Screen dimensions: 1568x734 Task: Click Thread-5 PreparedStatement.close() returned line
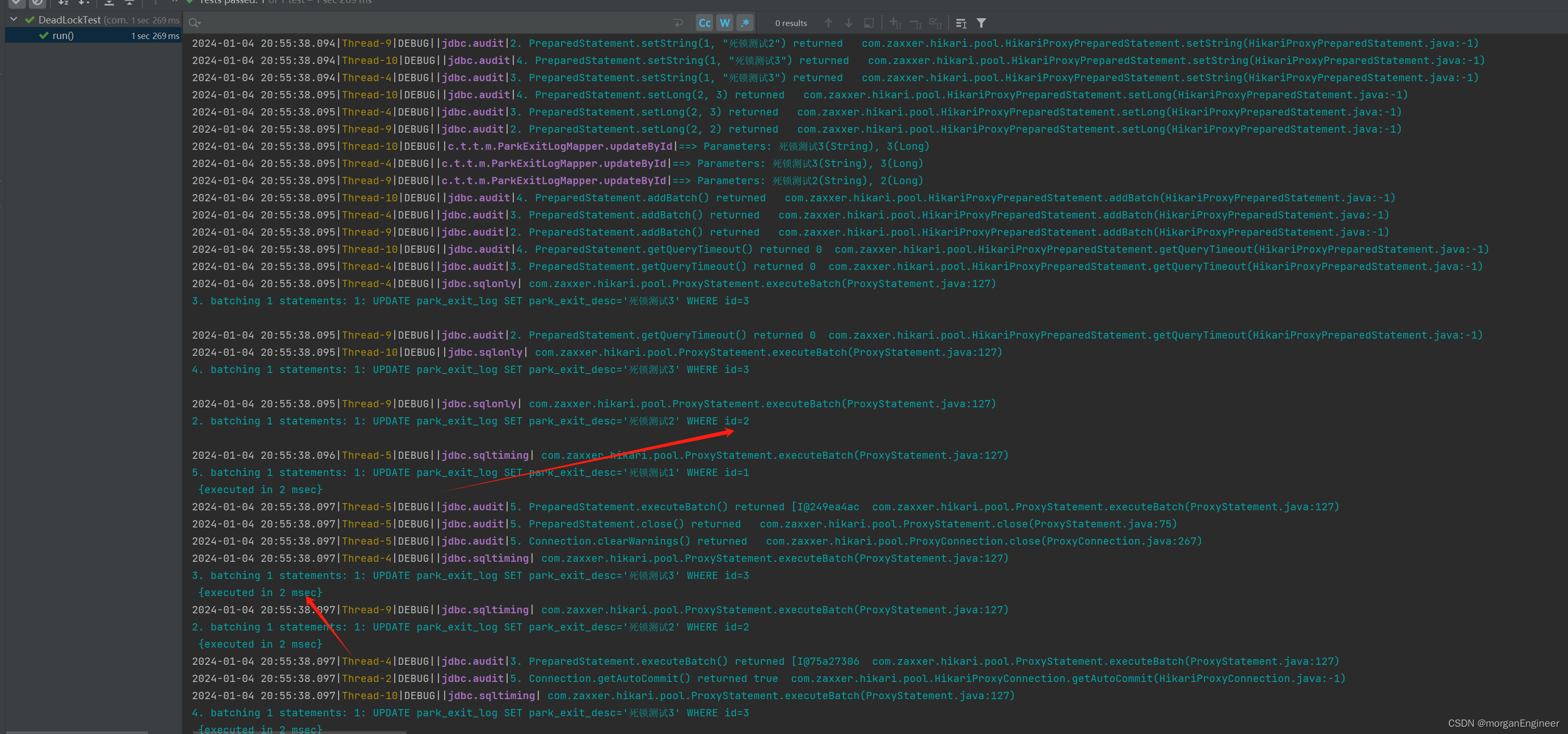(685, 523)
